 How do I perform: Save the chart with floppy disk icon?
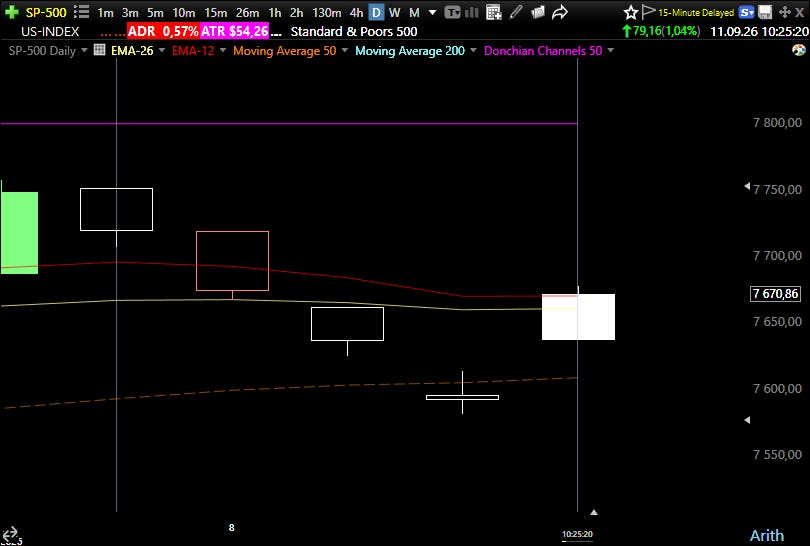[x=765, y=12]
